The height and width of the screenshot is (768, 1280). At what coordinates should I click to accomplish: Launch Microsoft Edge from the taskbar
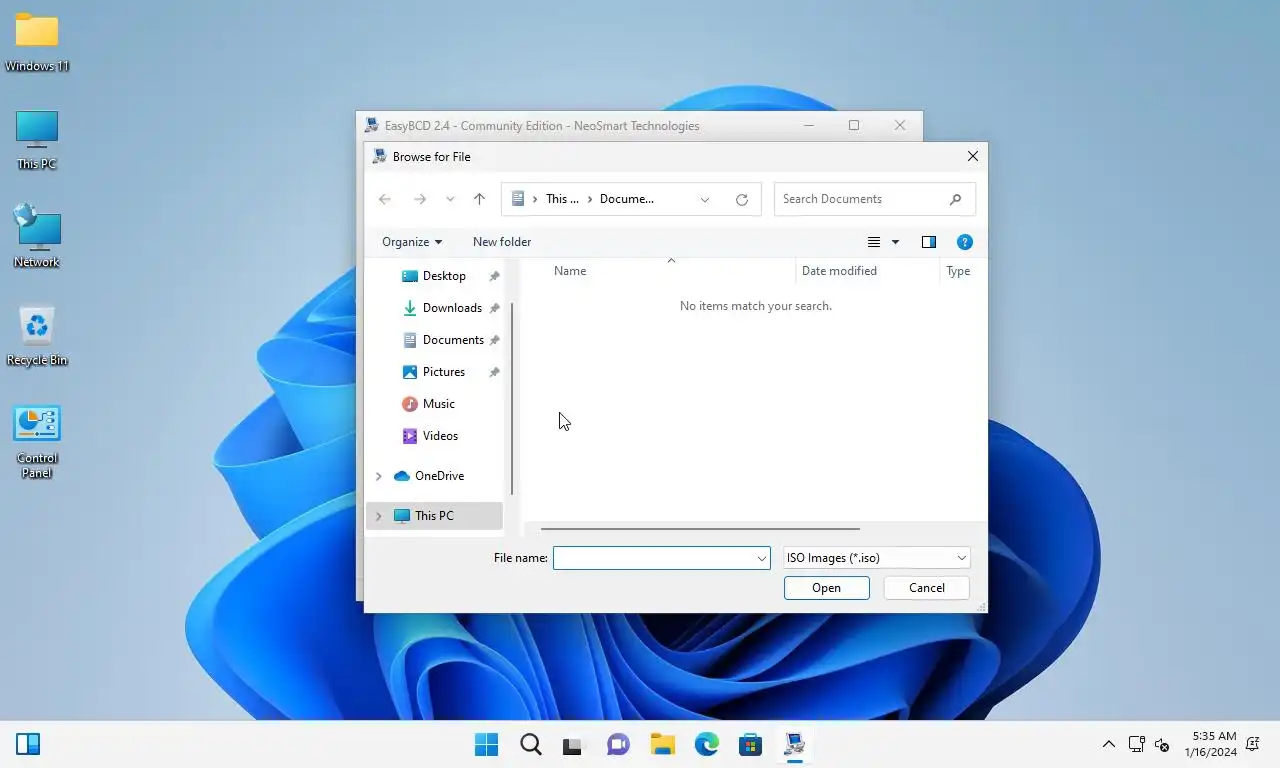coord(707,745)
